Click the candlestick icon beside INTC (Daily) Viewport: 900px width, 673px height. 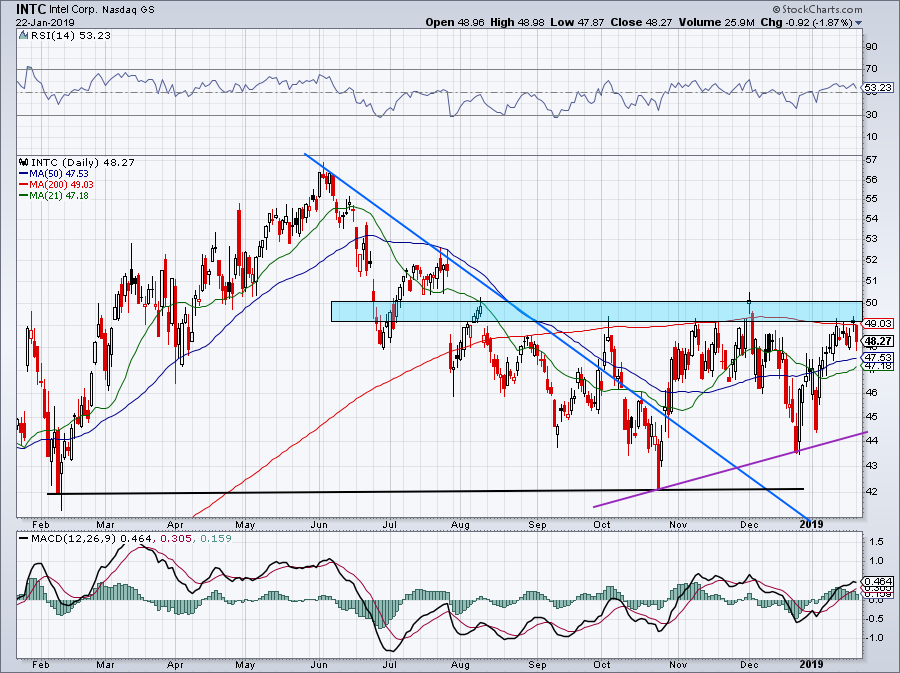(23, 162)
